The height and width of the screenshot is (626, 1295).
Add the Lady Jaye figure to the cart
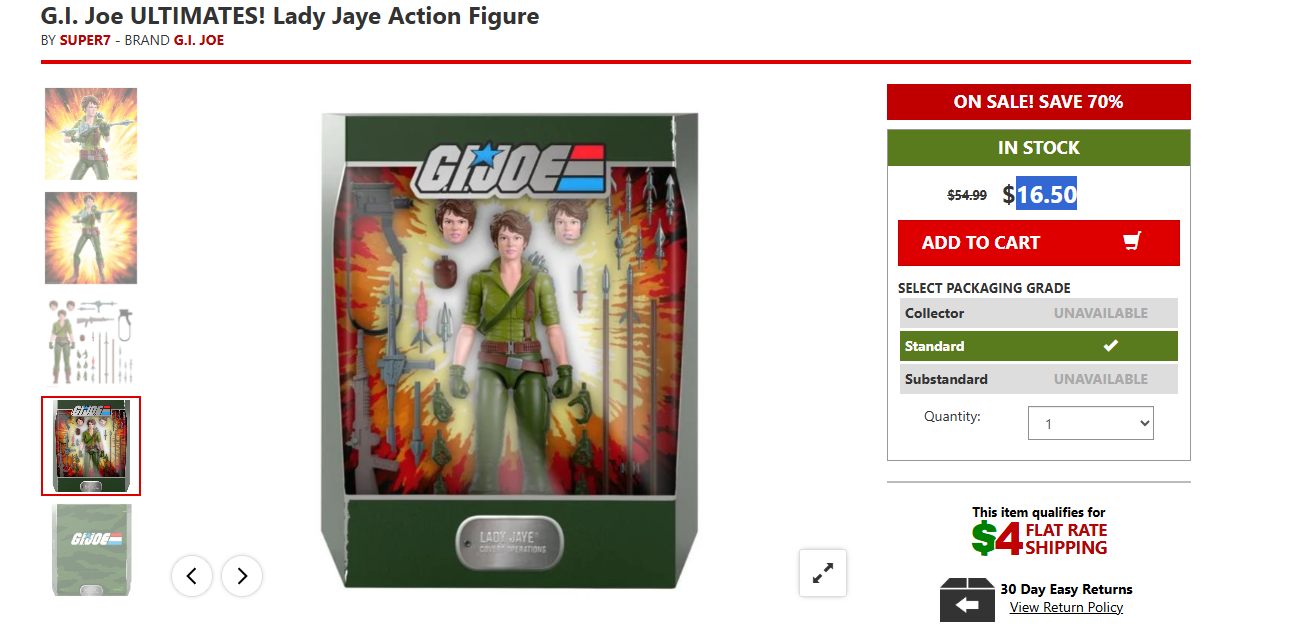[x=1039, y=243]
